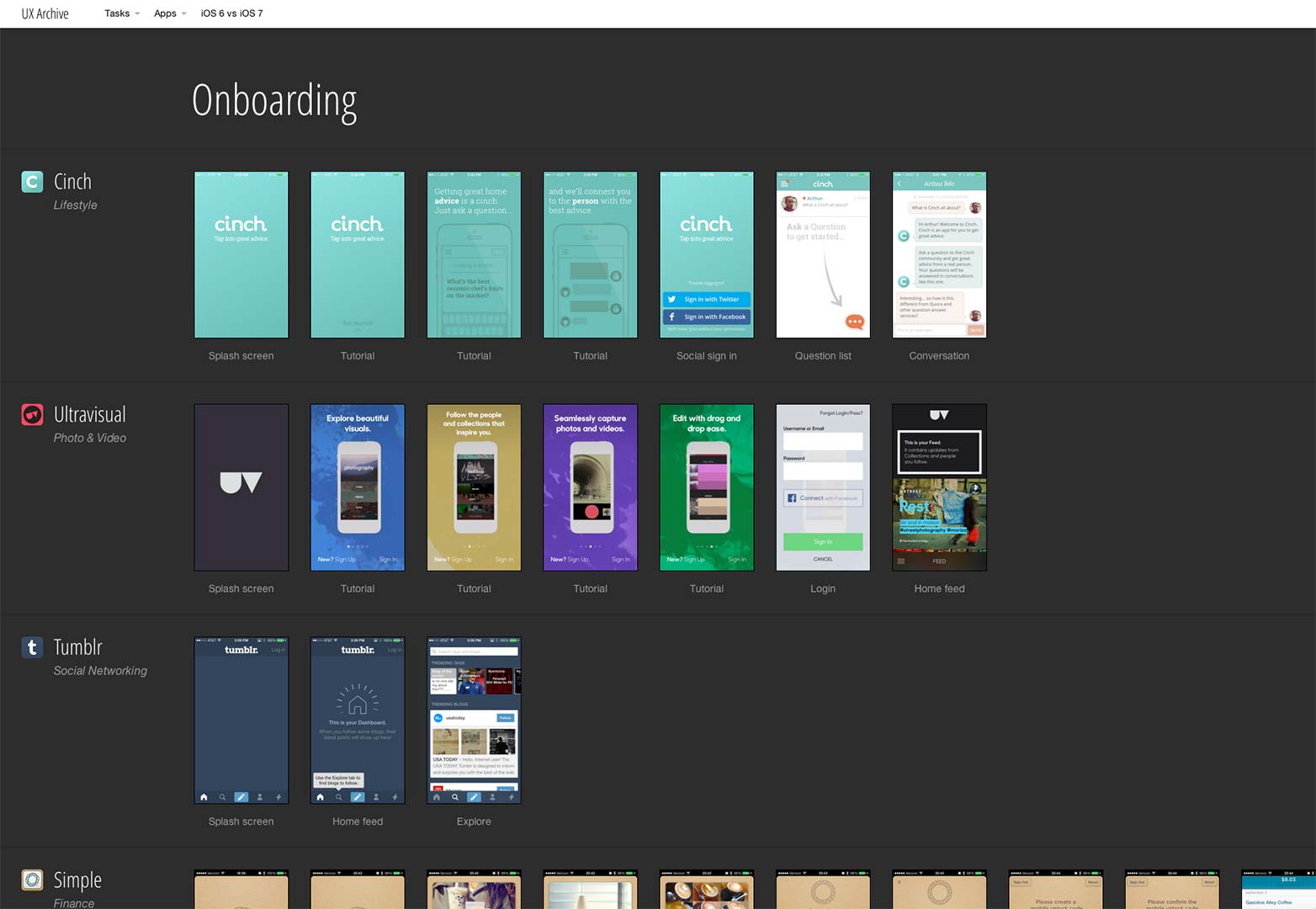
Task: Open the Ultravisual app title link
Action: pyautogui.click(x=89, y=414)
